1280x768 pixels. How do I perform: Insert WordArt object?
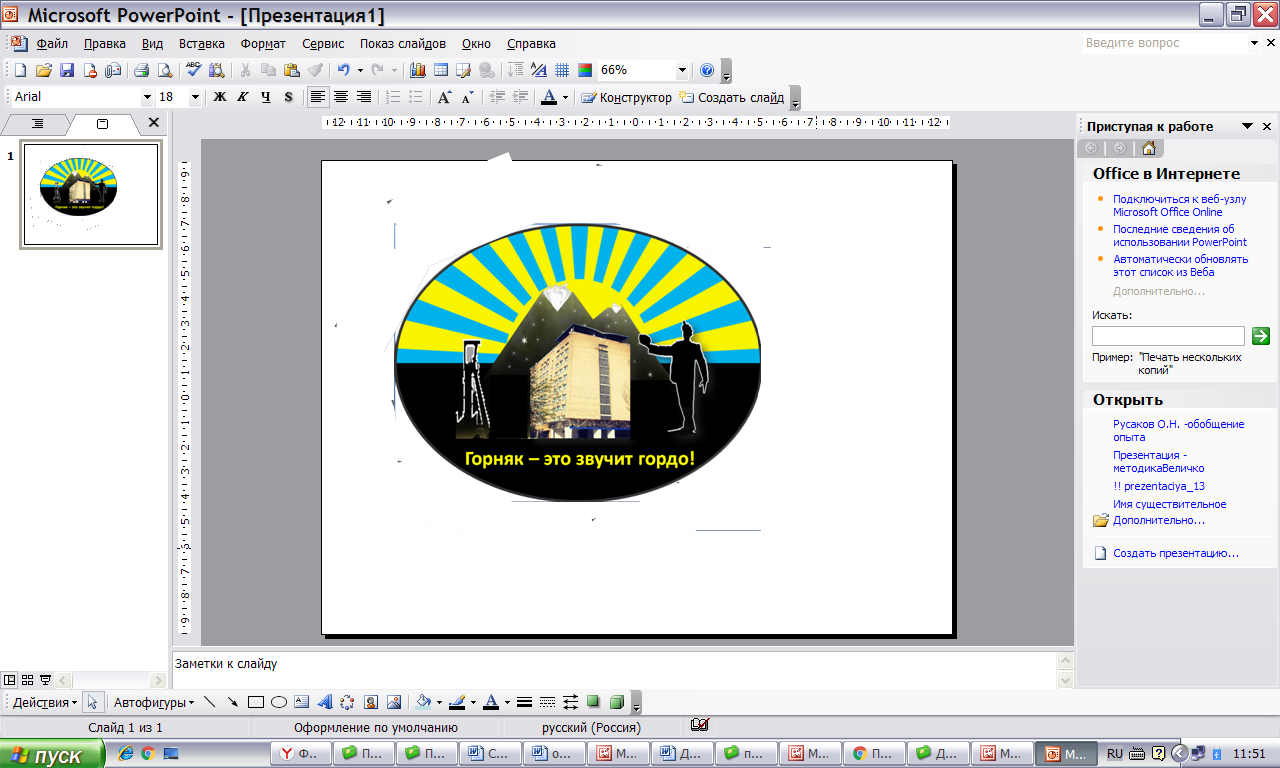tap(325, 702)
